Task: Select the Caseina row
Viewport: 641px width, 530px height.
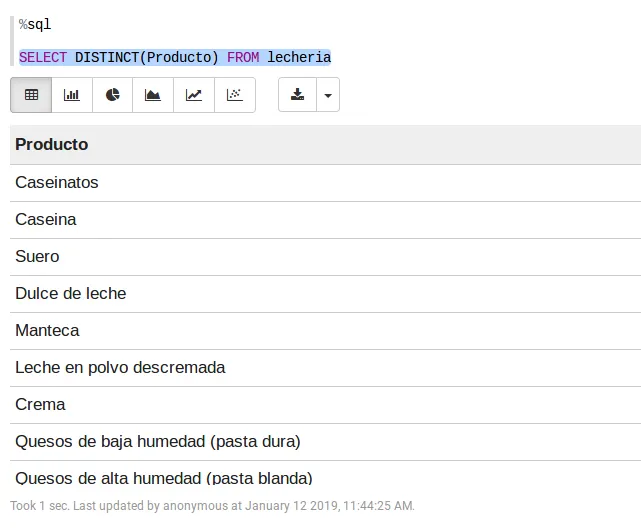Action: (325, 220)
